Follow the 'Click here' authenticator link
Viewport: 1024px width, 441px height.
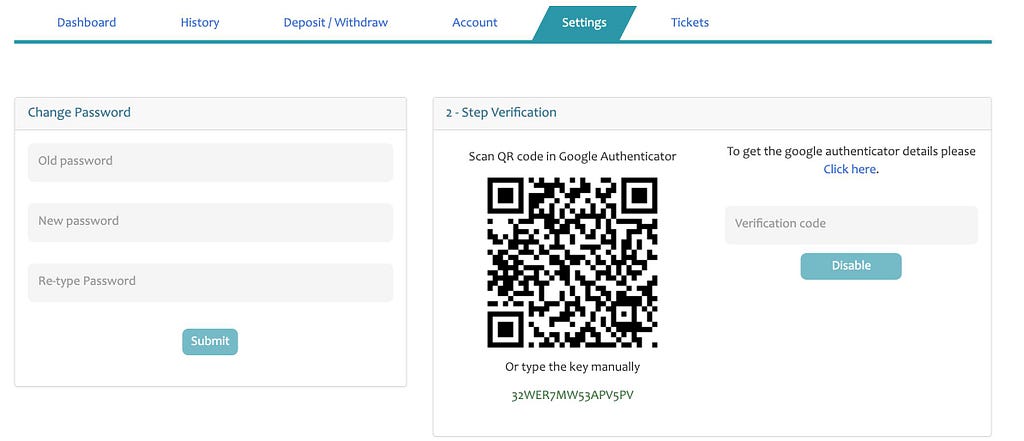[x=849, y=169]
